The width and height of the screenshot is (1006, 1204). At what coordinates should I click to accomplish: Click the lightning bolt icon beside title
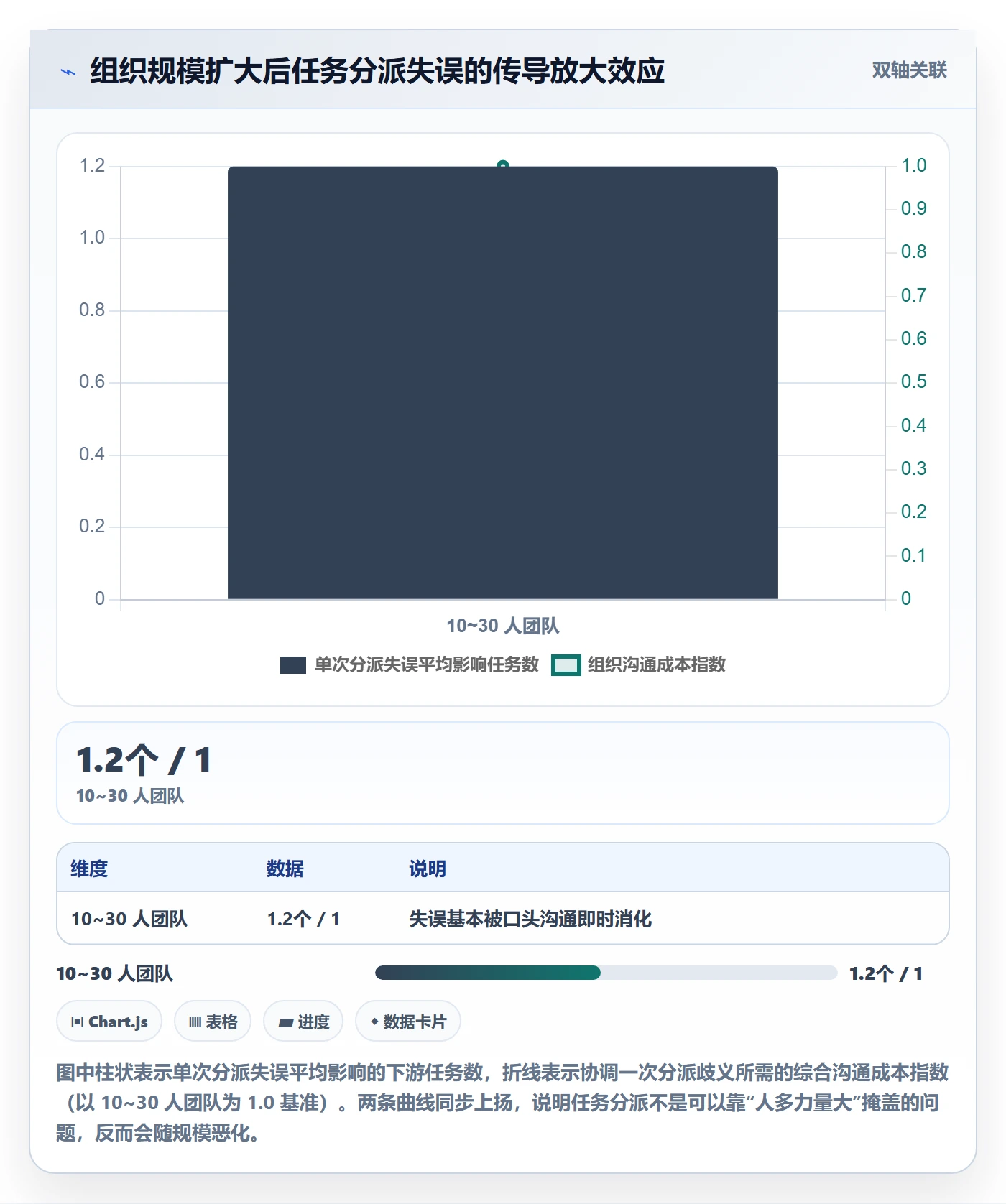[x=68, y=72]
